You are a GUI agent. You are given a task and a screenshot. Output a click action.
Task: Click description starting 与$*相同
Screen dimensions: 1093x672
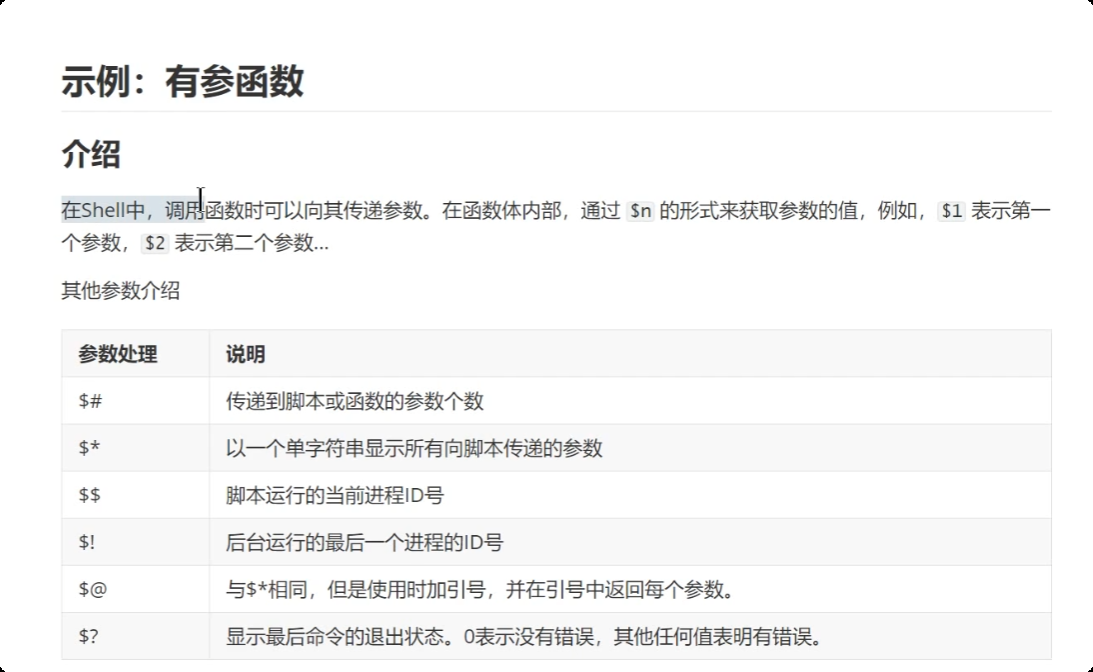(482, 589)
